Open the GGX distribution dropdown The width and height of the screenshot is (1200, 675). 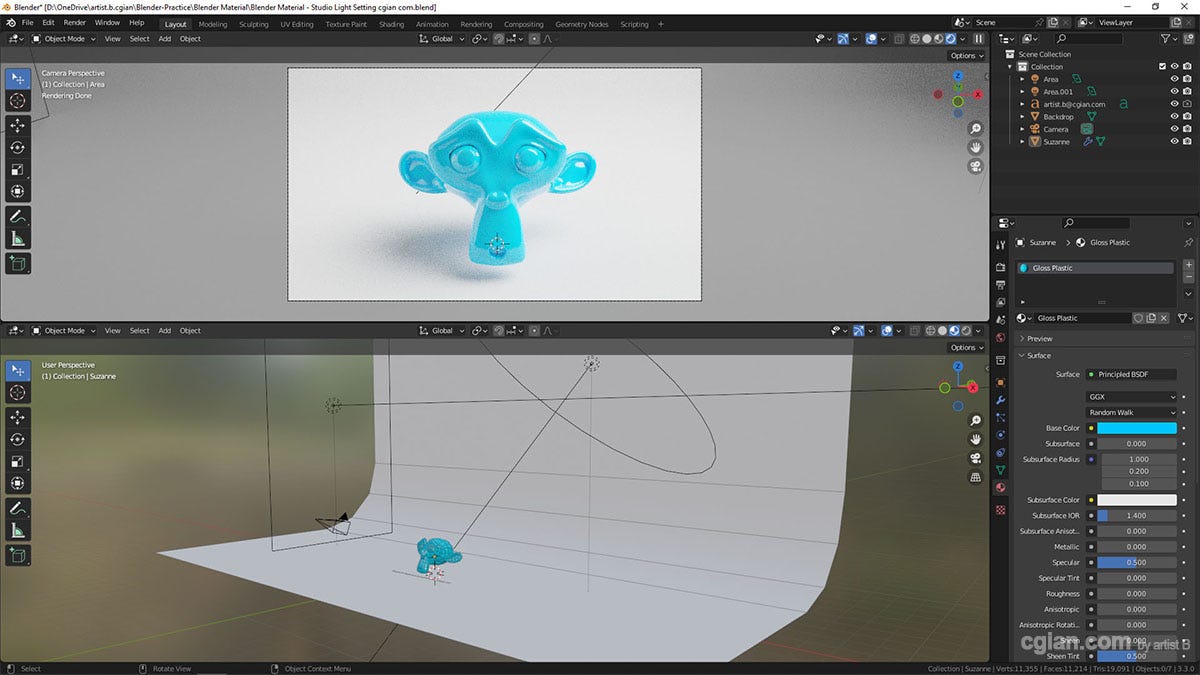pyautogui.click(x=1131, y=396)
